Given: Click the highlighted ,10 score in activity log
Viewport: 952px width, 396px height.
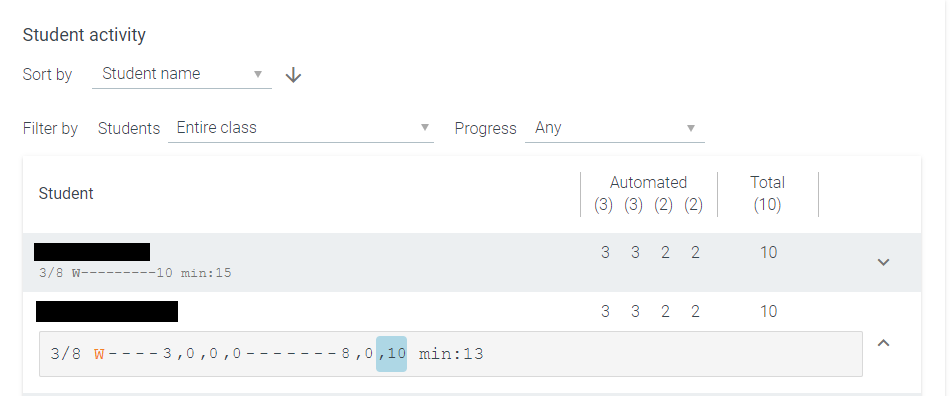Looking at the screenshot, I should click(x=392, y=353).
